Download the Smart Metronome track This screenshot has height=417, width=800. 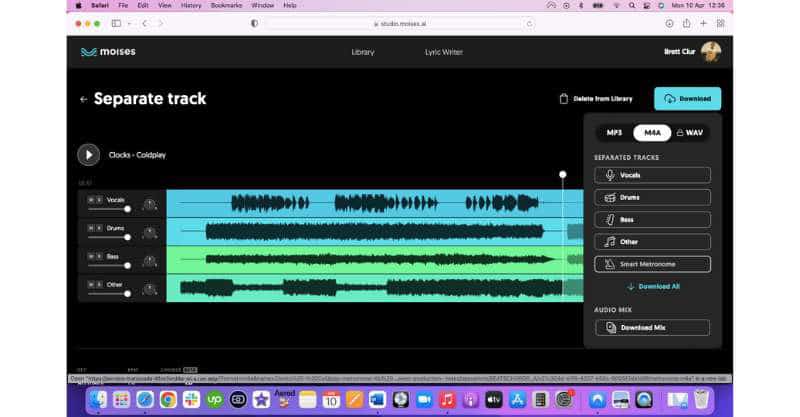[x=652, y=264]
